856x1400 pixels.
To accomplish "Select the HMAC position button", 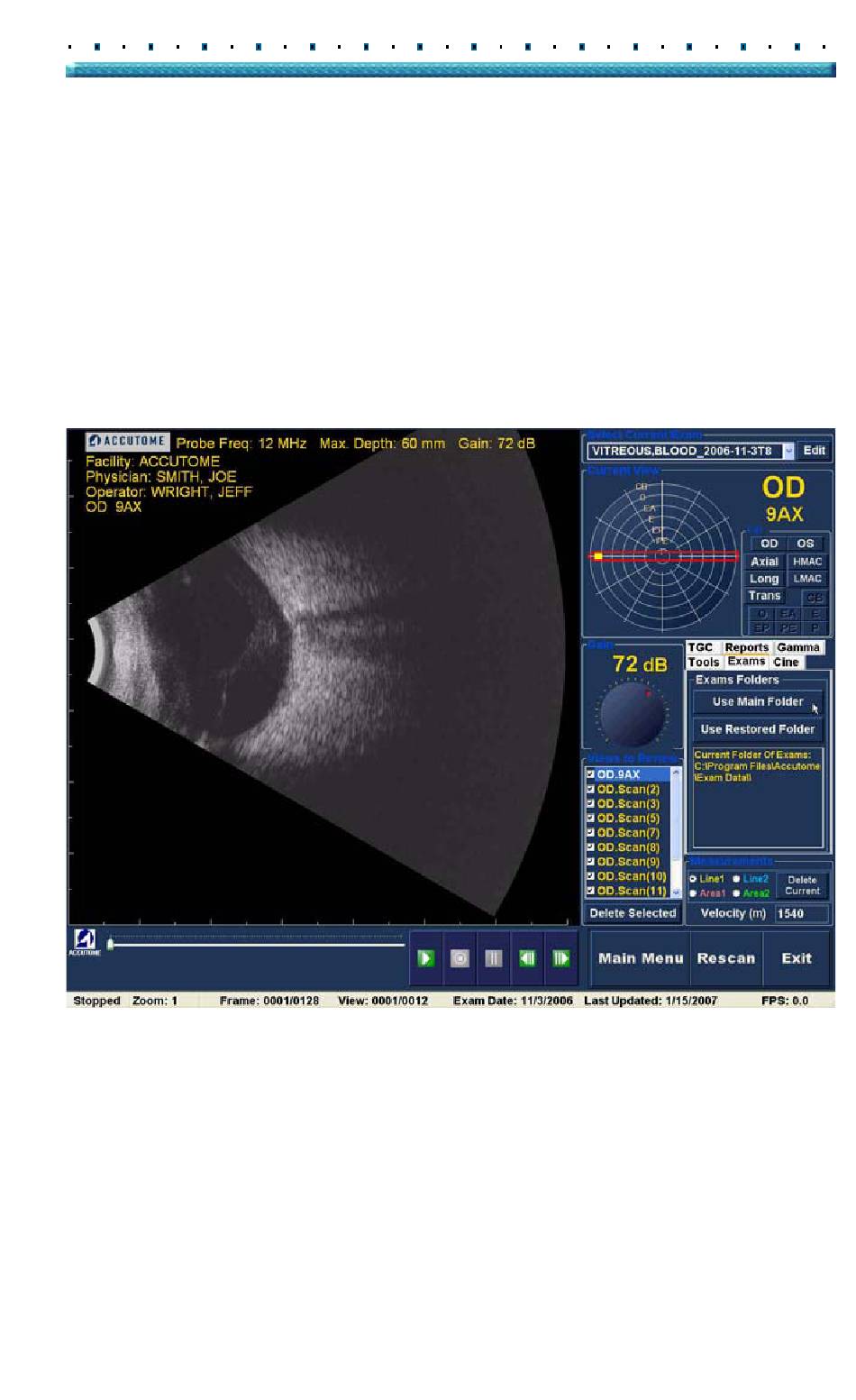I will (807, 562).
